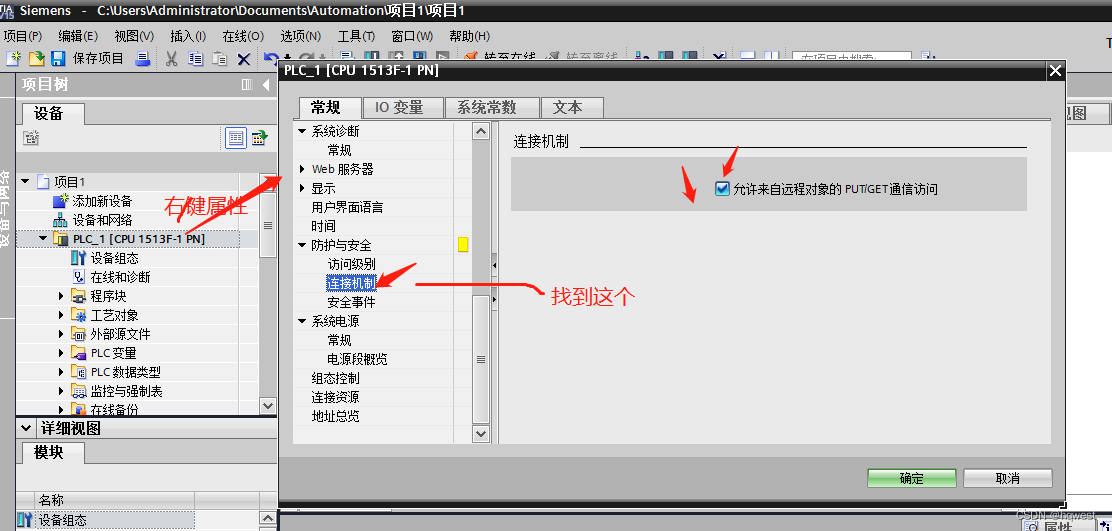Select 安全事件 in the navigation list

352,302
